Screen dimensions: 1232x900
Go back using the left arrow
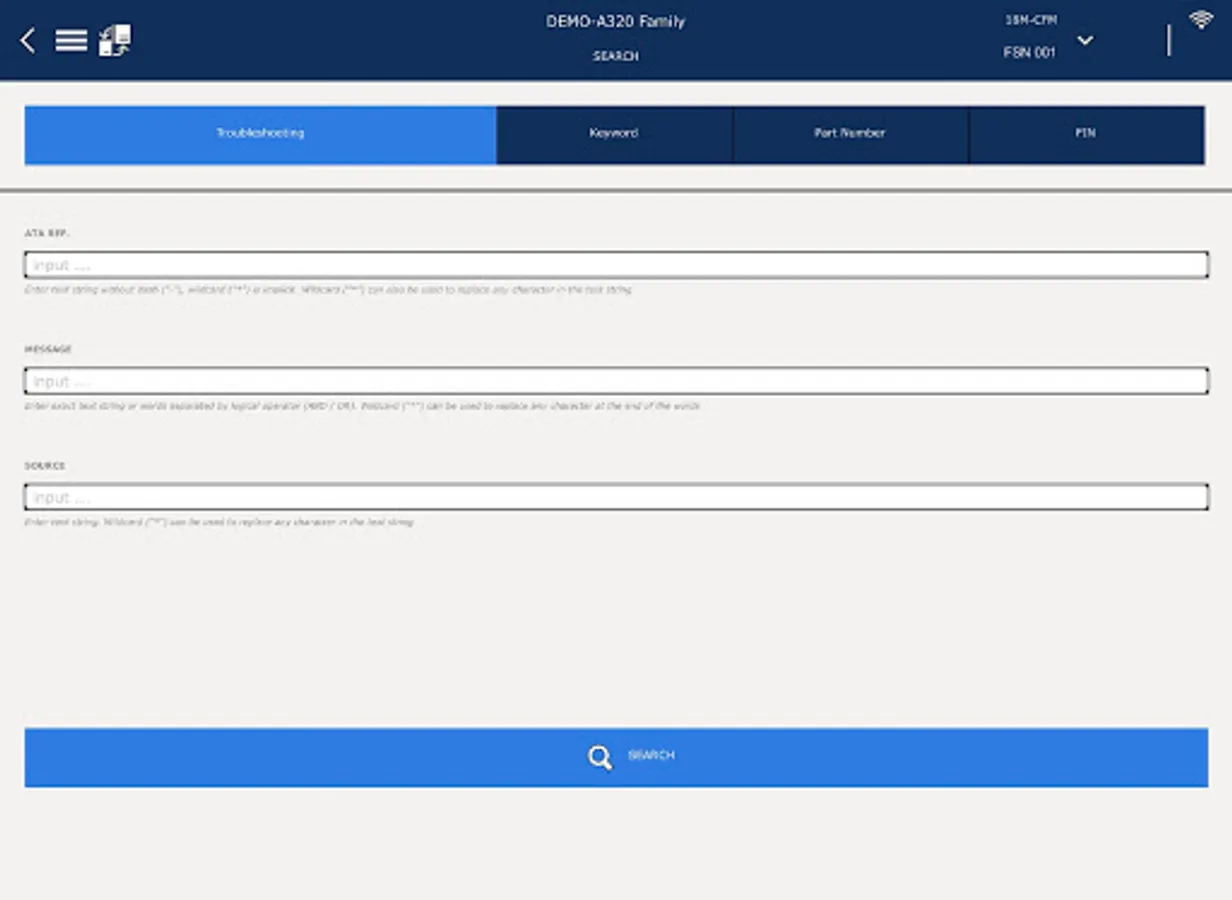[x=28, y=40]
